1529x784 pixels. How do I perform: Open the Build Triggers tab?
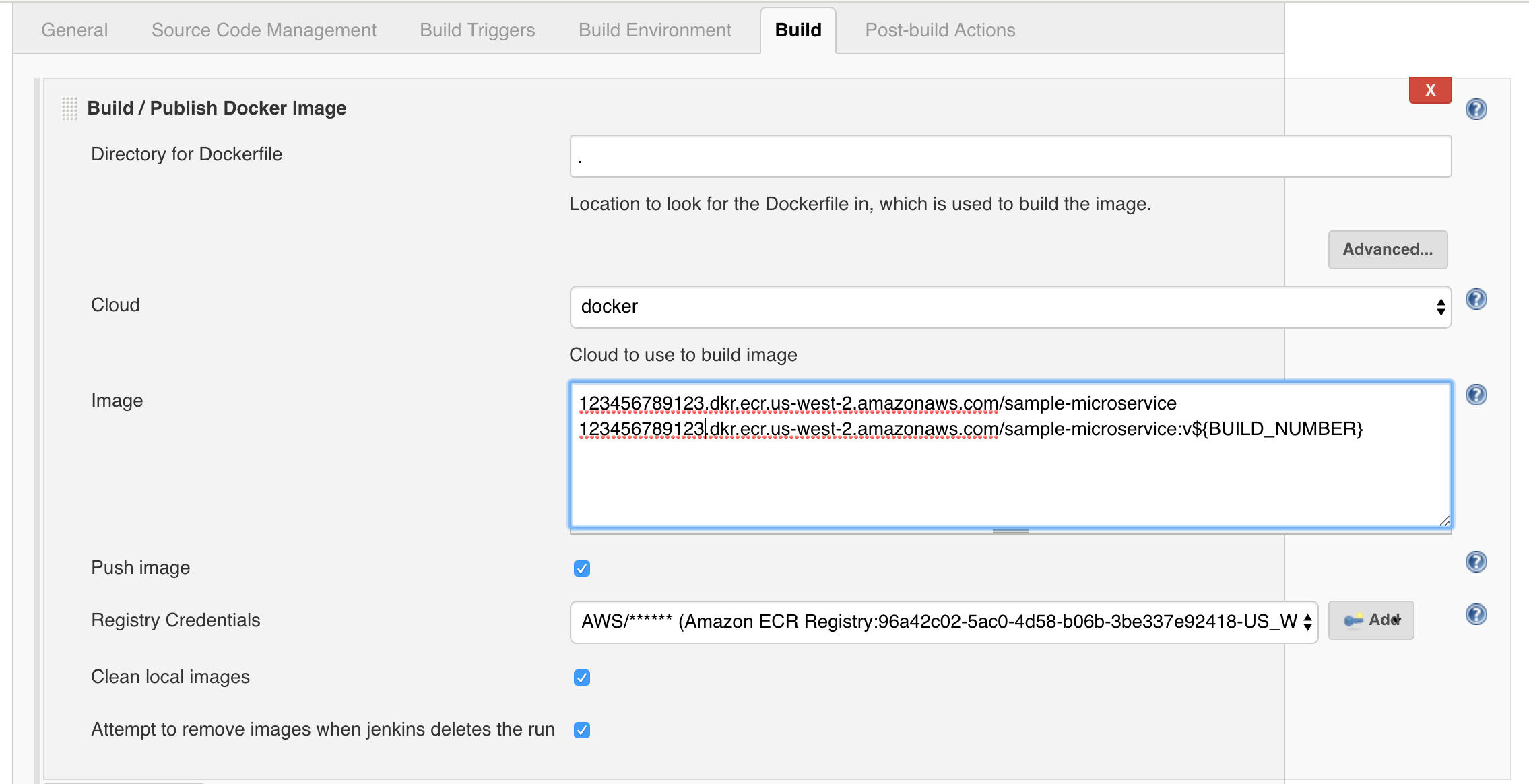click(477, 30)
